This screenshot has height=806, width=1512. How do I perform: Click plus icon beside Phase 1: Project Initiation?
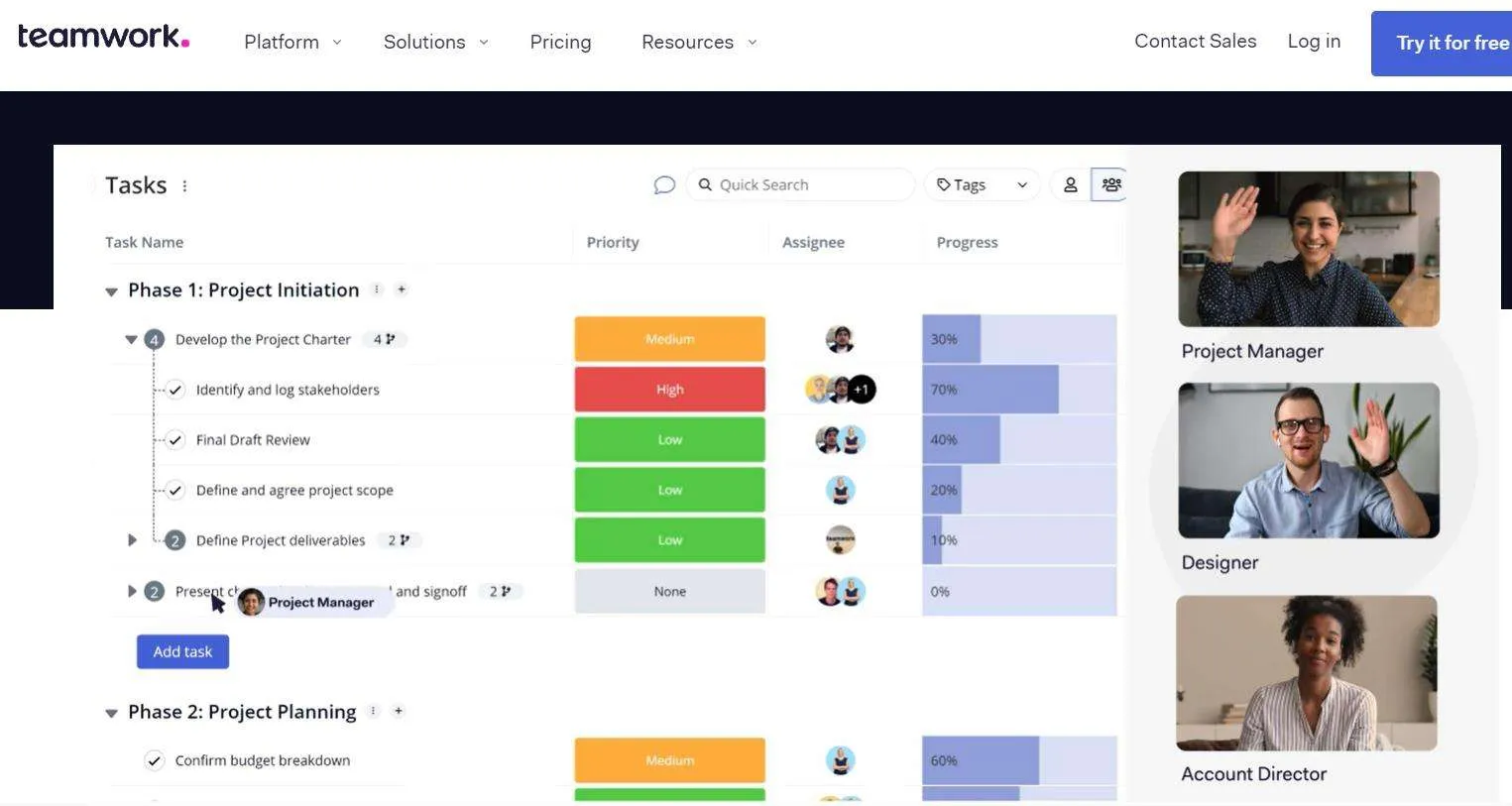402,289
